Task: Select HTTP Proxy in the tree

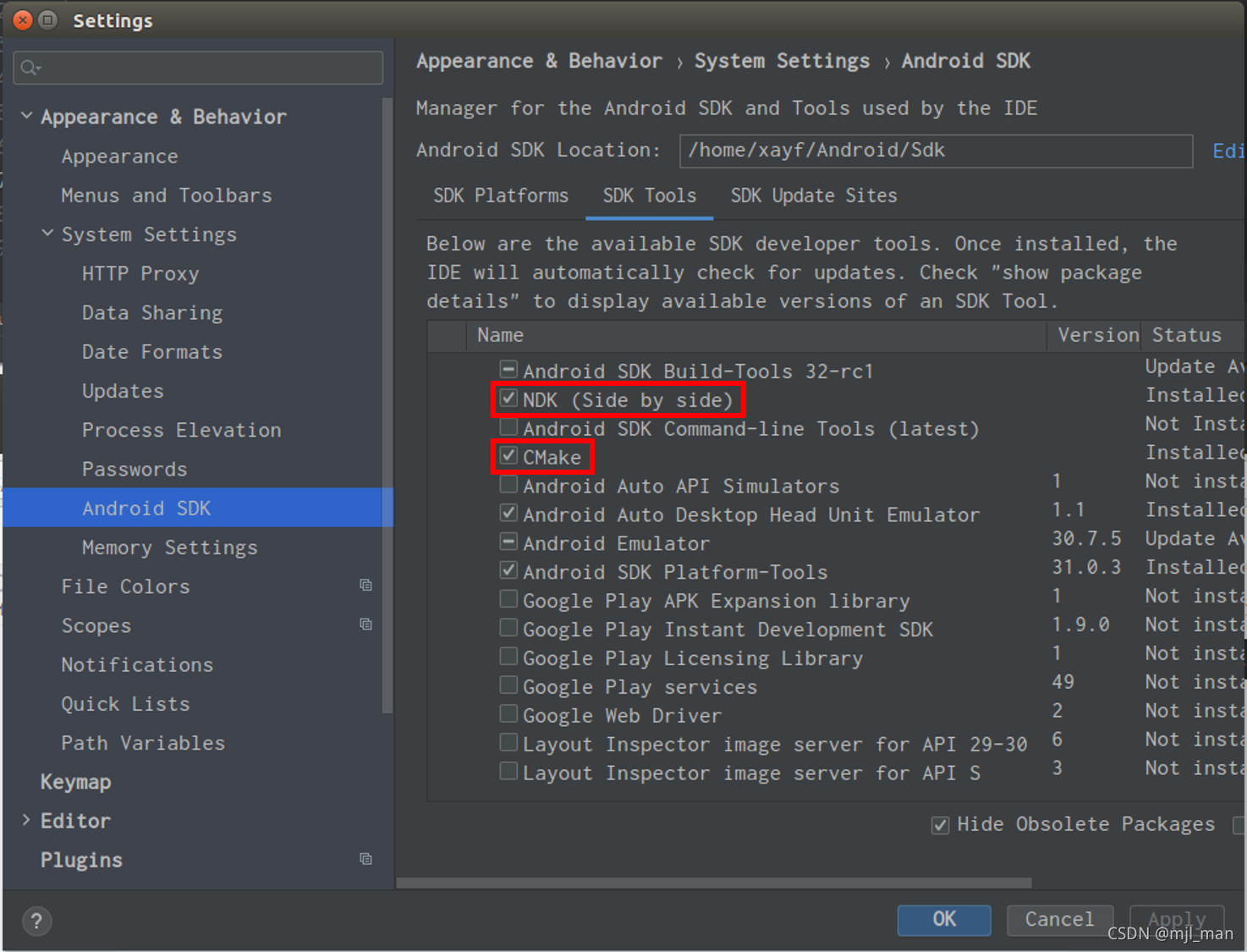Action: 140,273
